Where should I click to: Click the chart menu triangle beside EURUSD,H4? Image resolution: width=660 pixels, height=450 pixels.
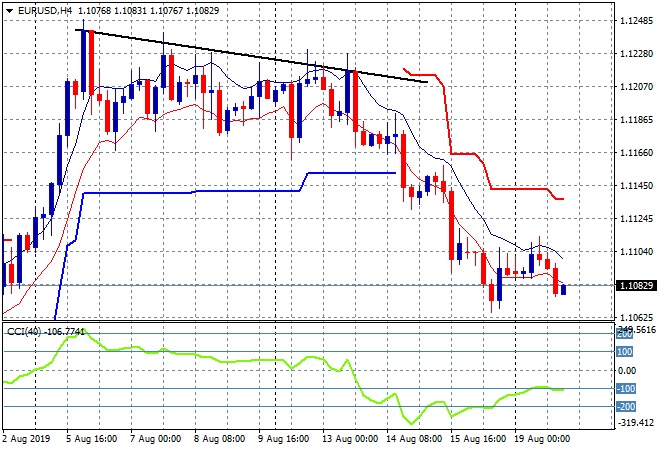point(9,11)
